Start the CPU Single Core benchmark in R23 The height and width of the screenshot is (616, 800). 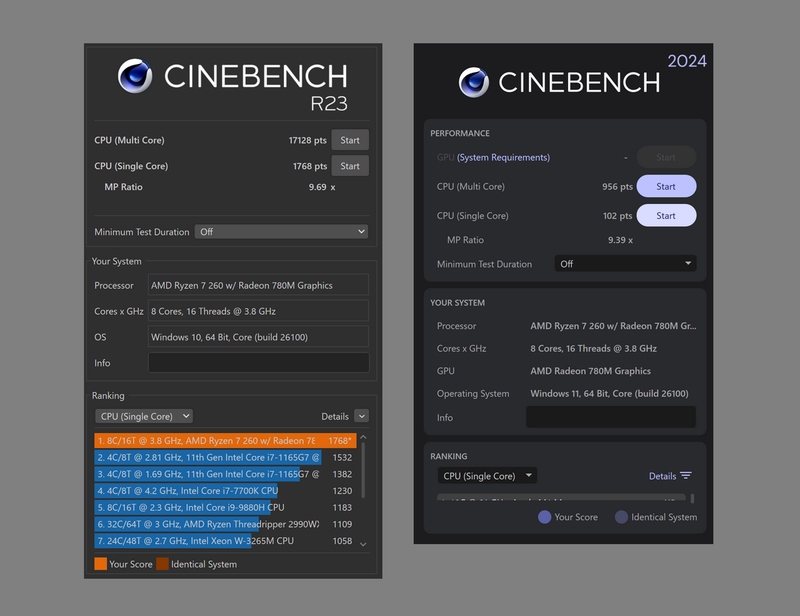(x=350, y=165)
